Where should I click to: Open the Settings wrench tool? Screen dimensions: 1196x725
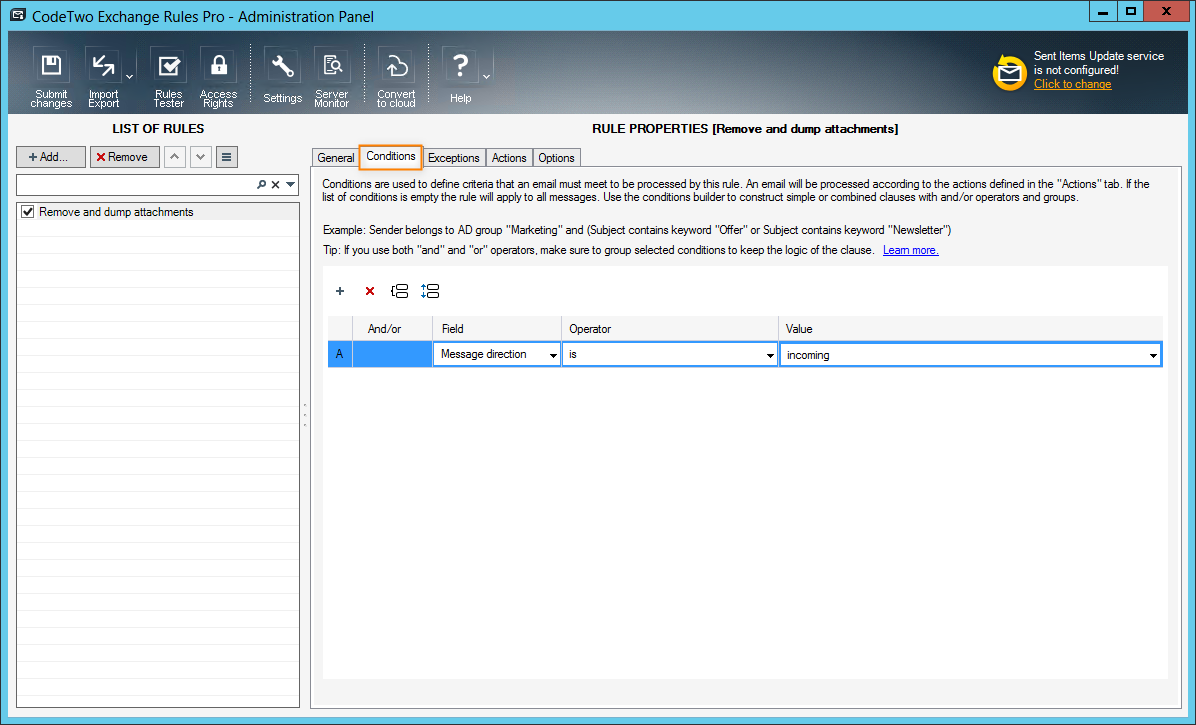coord(282,77)
